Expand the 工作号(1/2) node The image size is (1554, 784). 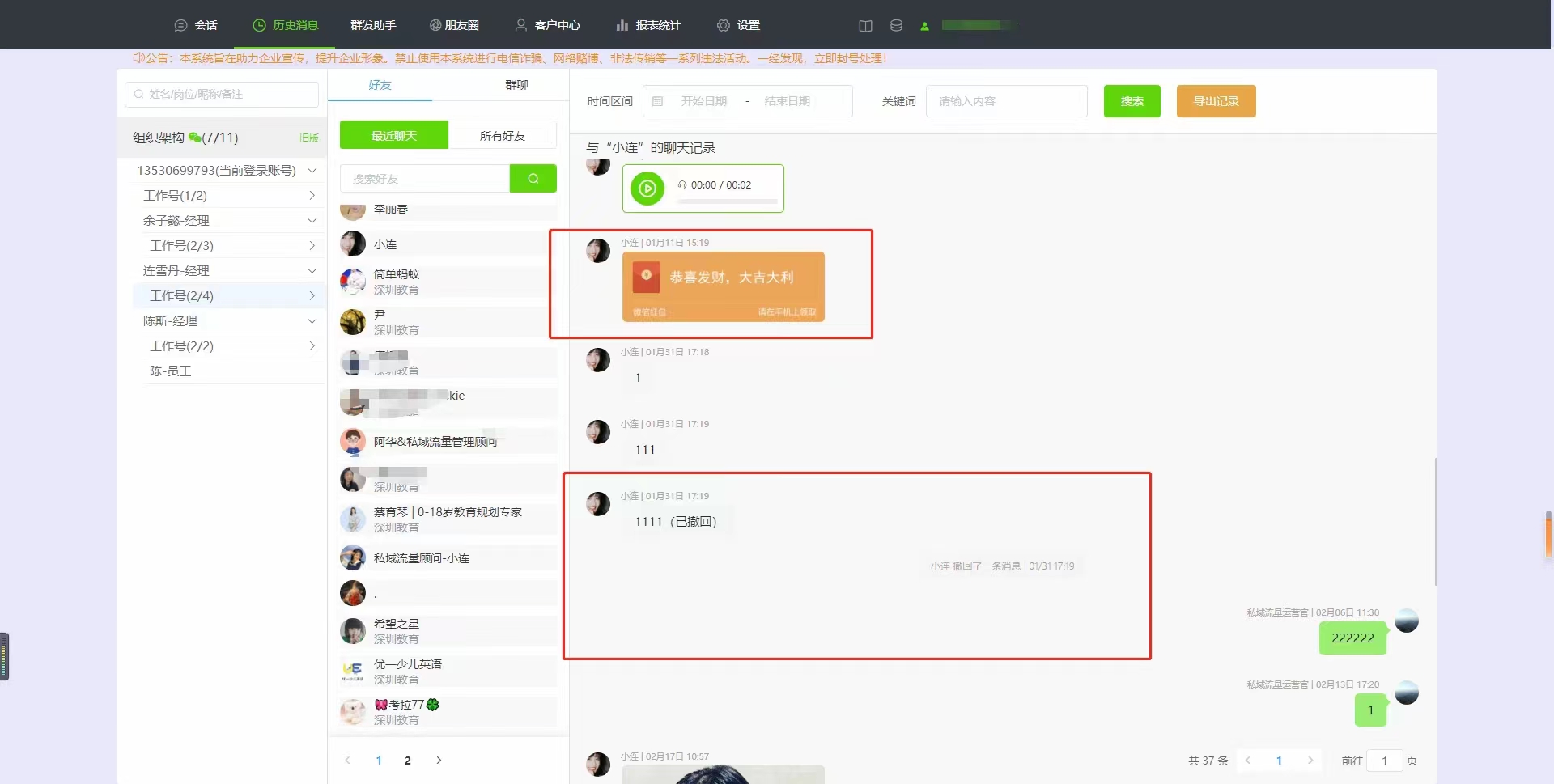point(312,195)
